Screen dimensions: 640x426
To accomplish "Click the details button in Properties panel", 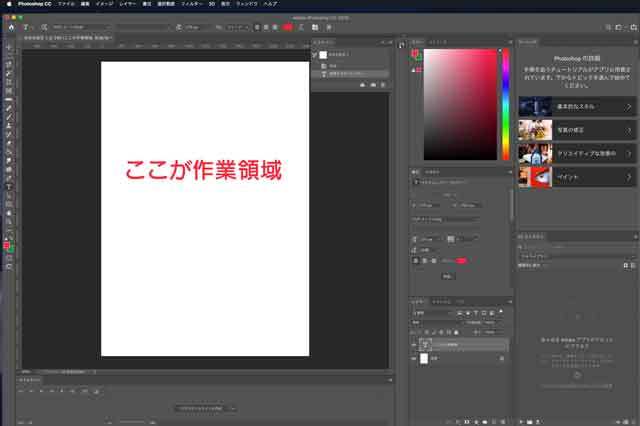I will [447, 276].
